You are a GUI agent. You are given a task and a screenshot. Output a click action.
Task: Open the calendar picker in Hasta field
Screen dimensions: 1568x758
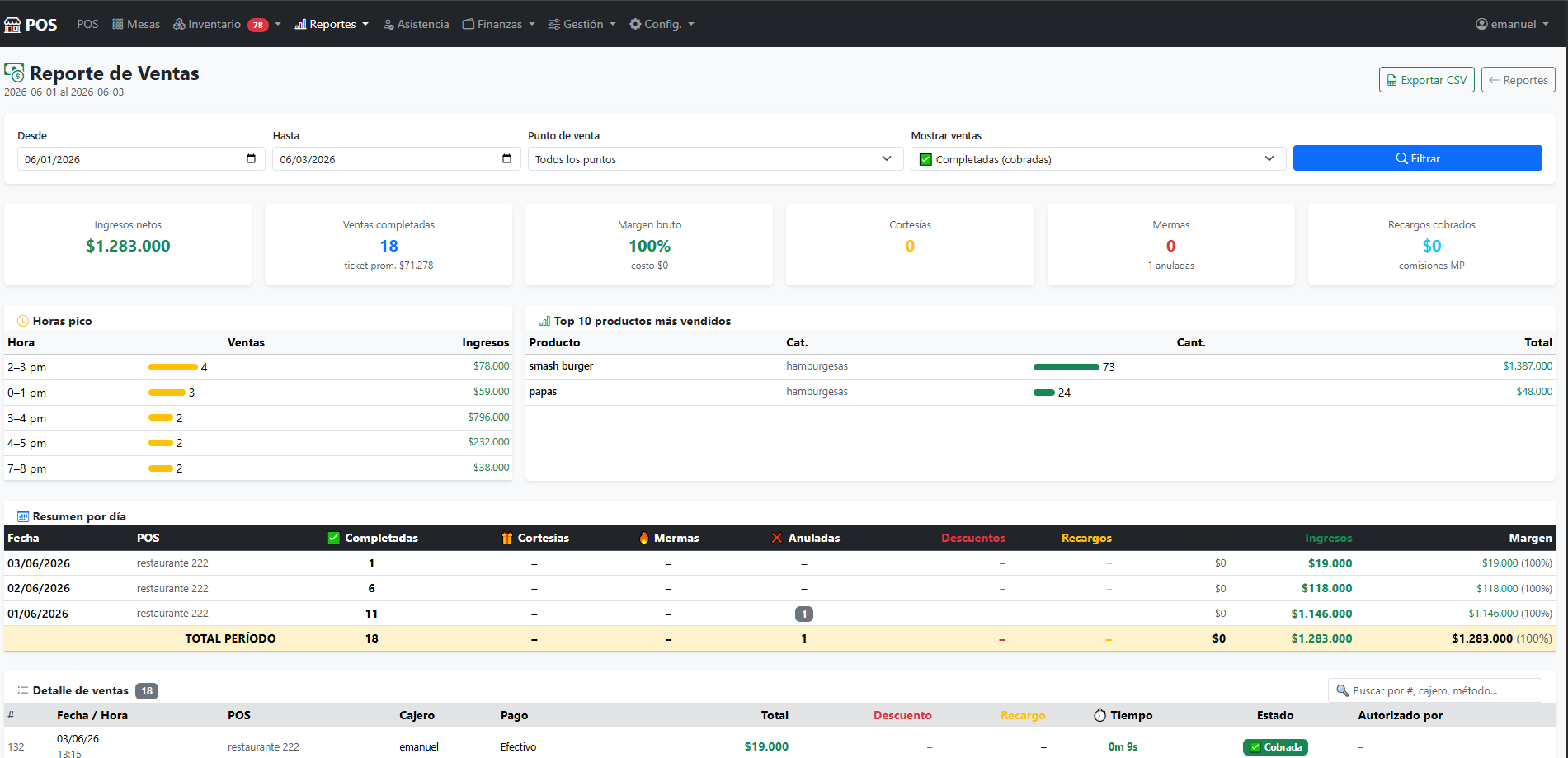pos(506,158)
